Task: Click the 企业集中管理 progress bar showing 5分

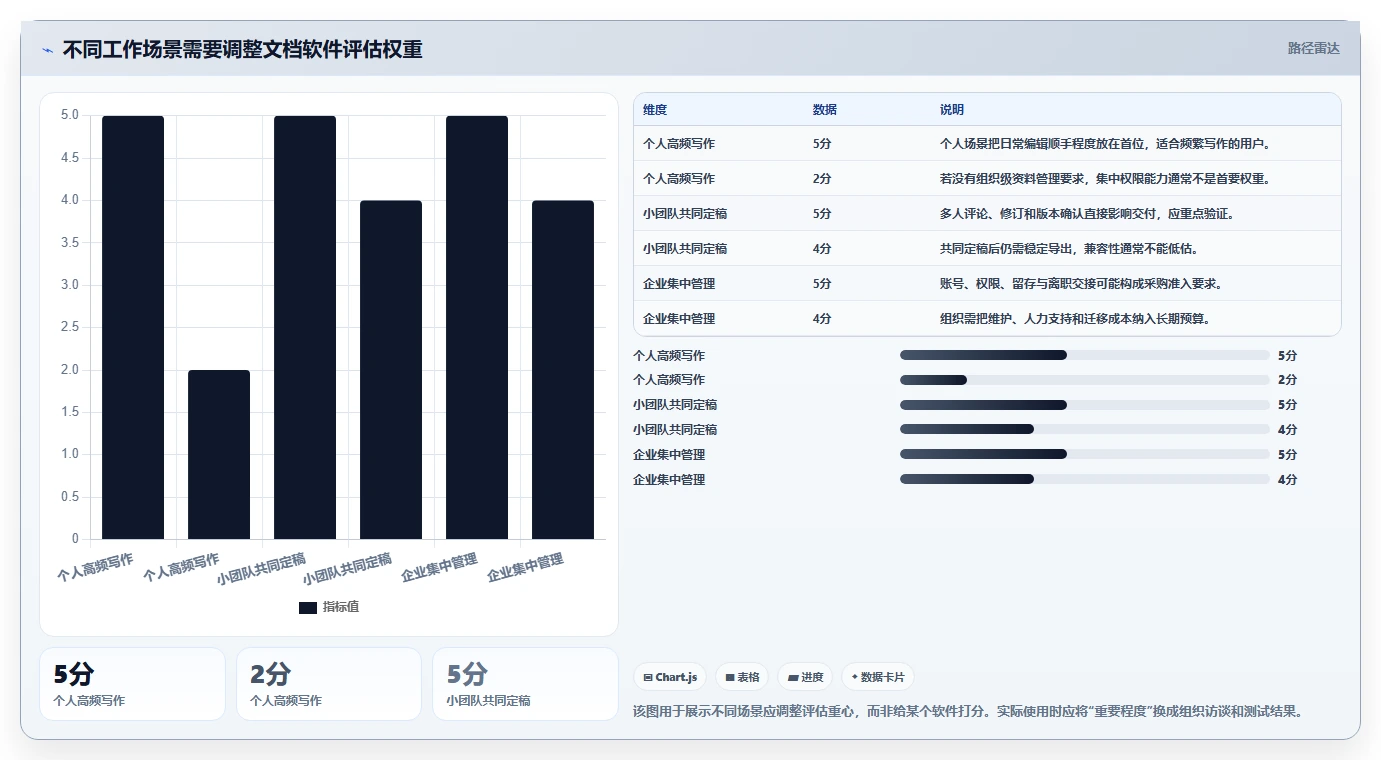Action: click(1084, 454)
